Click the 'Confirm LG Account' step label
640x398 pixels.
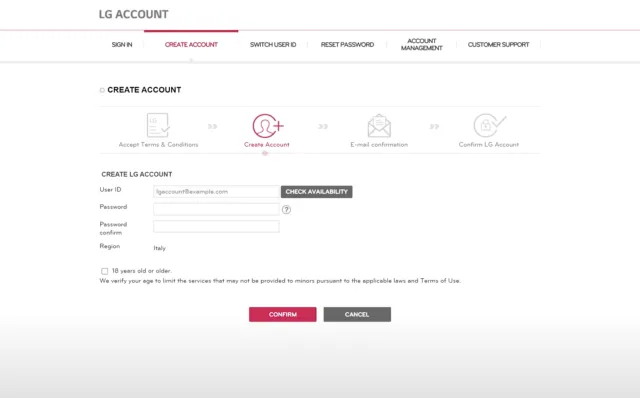coord(489,145)
